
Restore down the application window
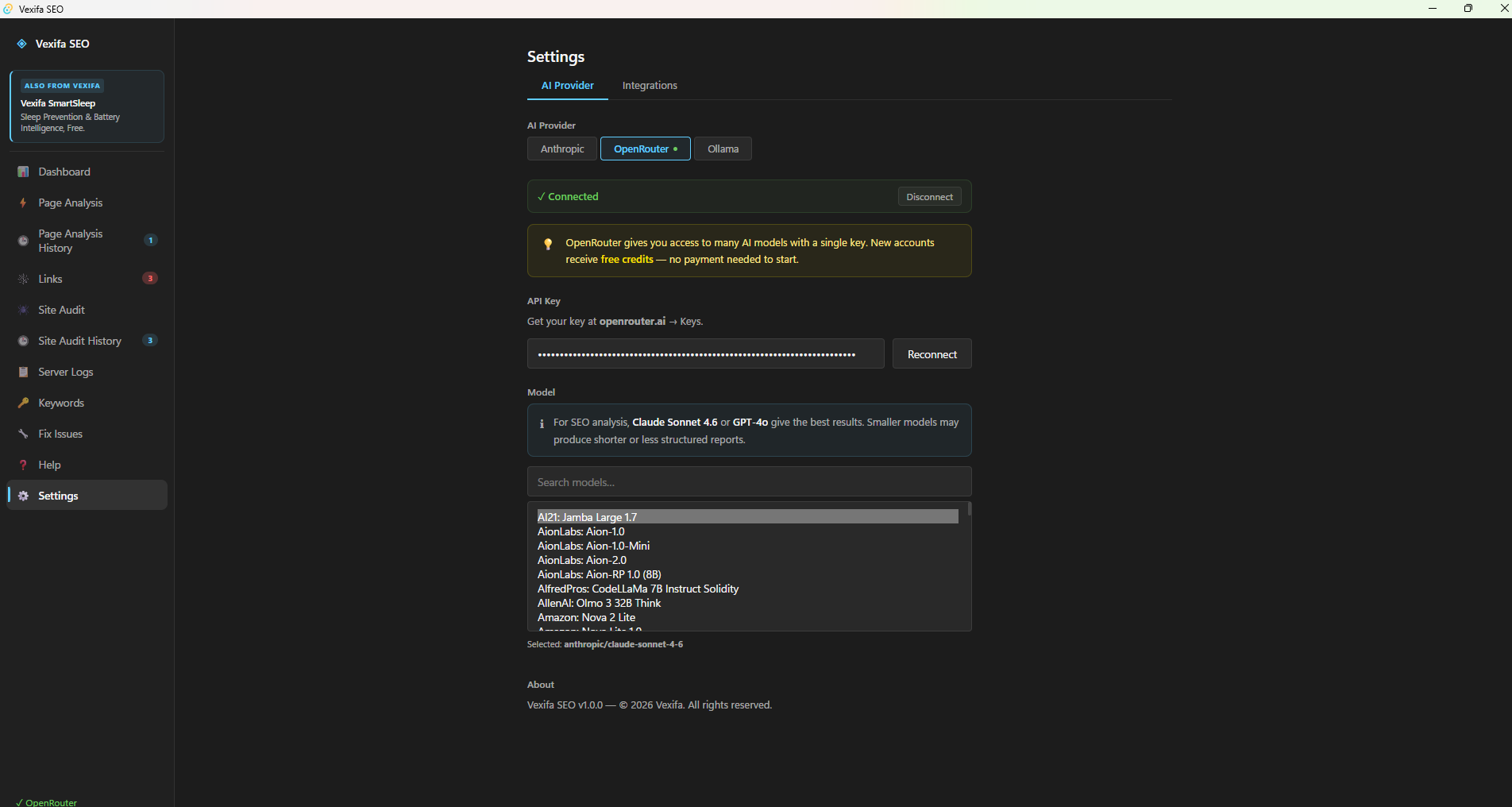coord(1468,9)
